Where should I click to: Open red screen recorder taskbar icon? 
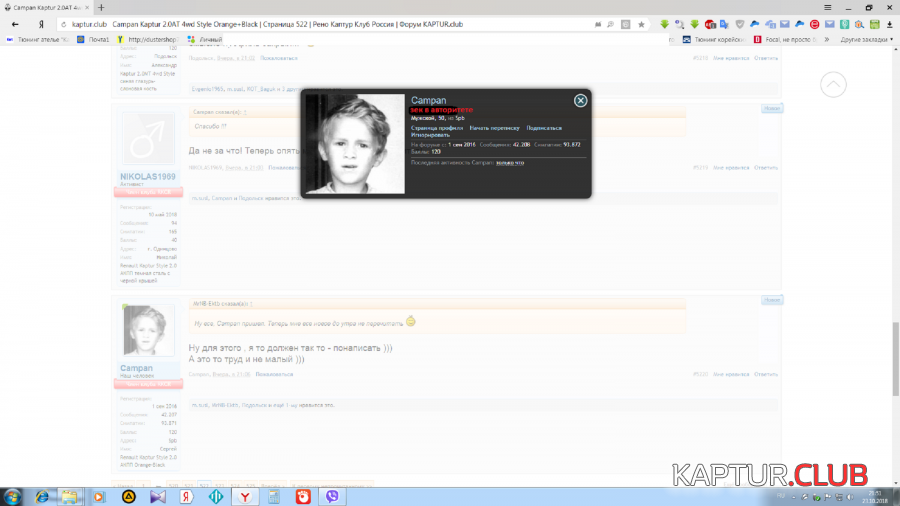pos(303,497)
